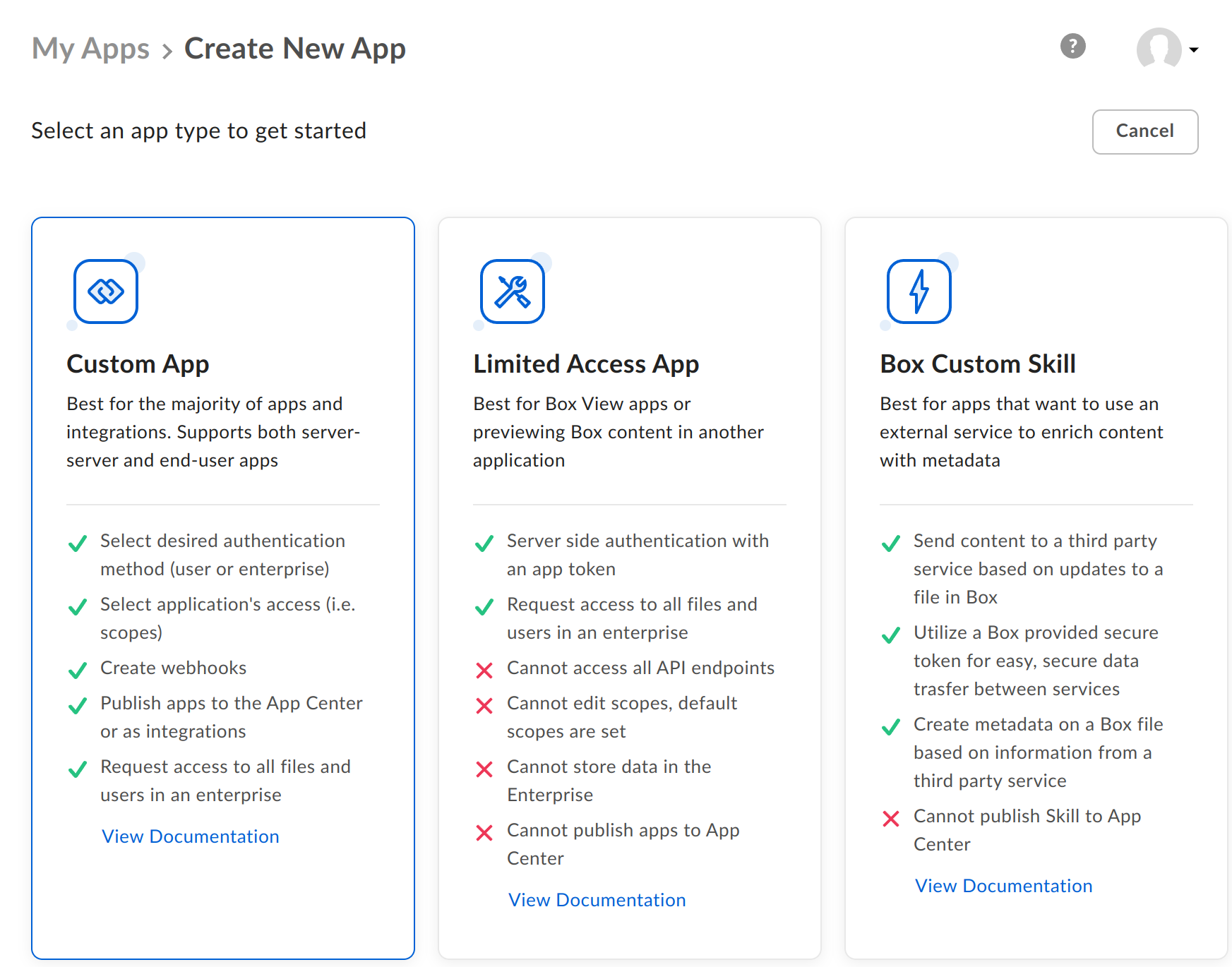Click the green checkmark beside Server side authentication
This screenshot has height=967, width=1232.
(x=484, y=543)
